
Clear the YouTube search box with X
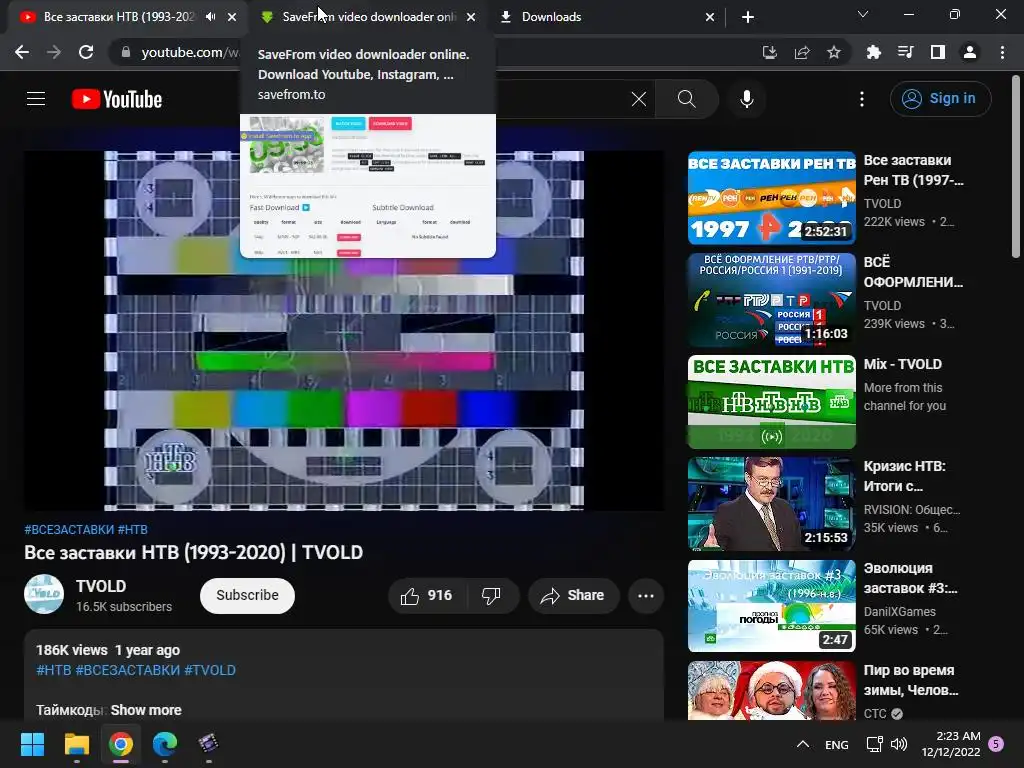[x=639, y=99]
